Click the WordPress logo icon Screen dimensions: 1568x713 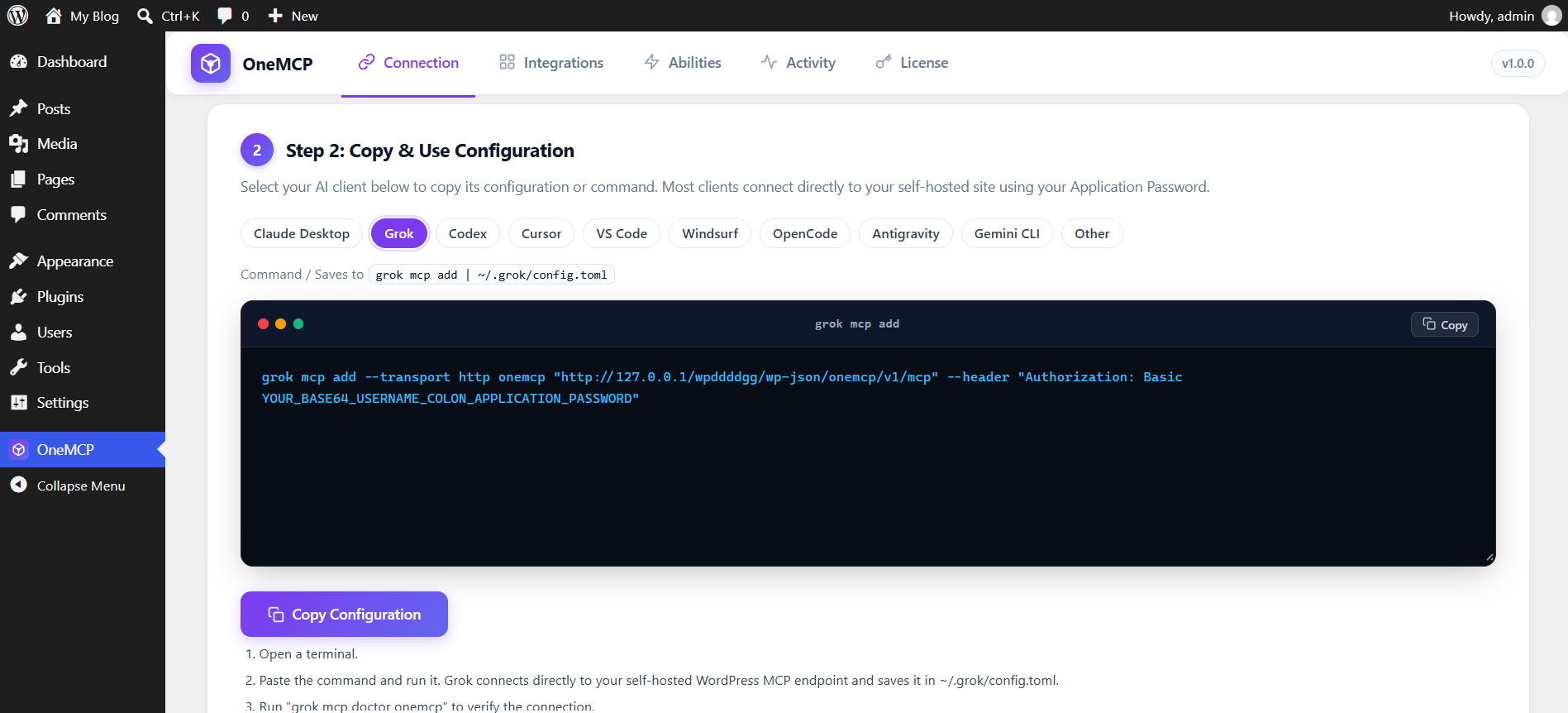17,16
